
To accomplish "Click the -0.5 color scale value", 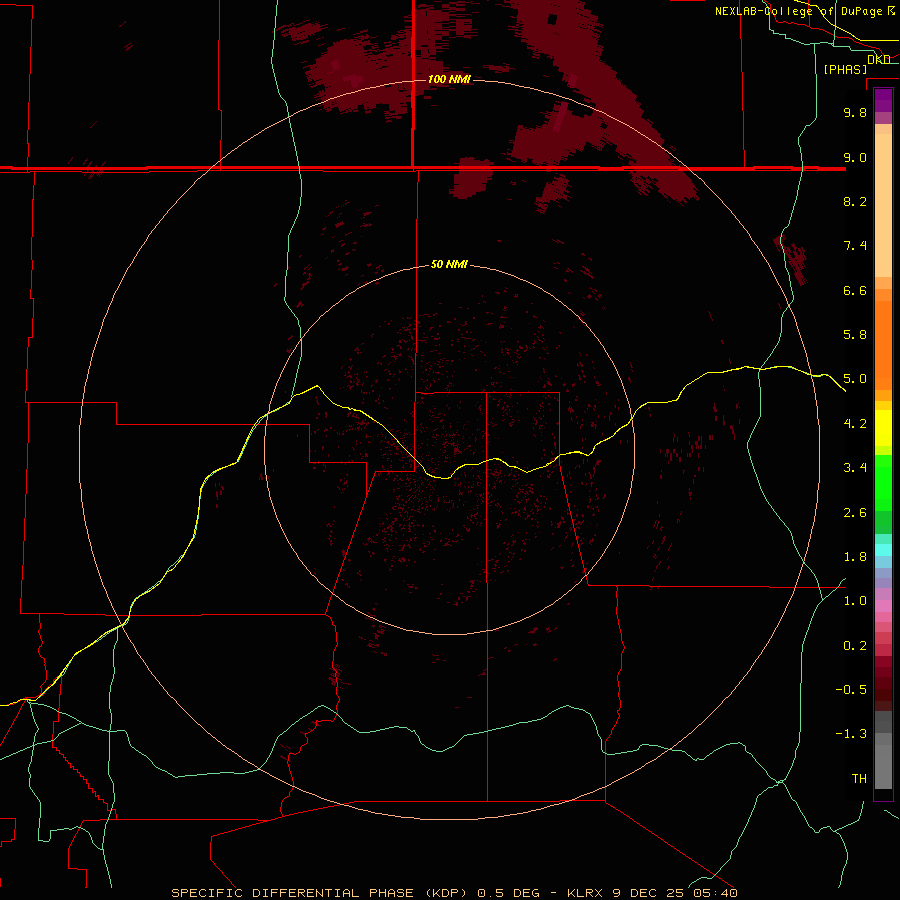I will (851, 690).
